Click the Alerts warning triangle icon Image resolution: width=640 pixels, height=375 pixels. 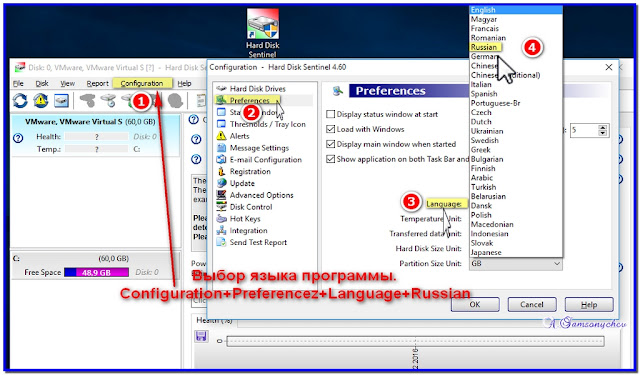[x=221, y=136]
